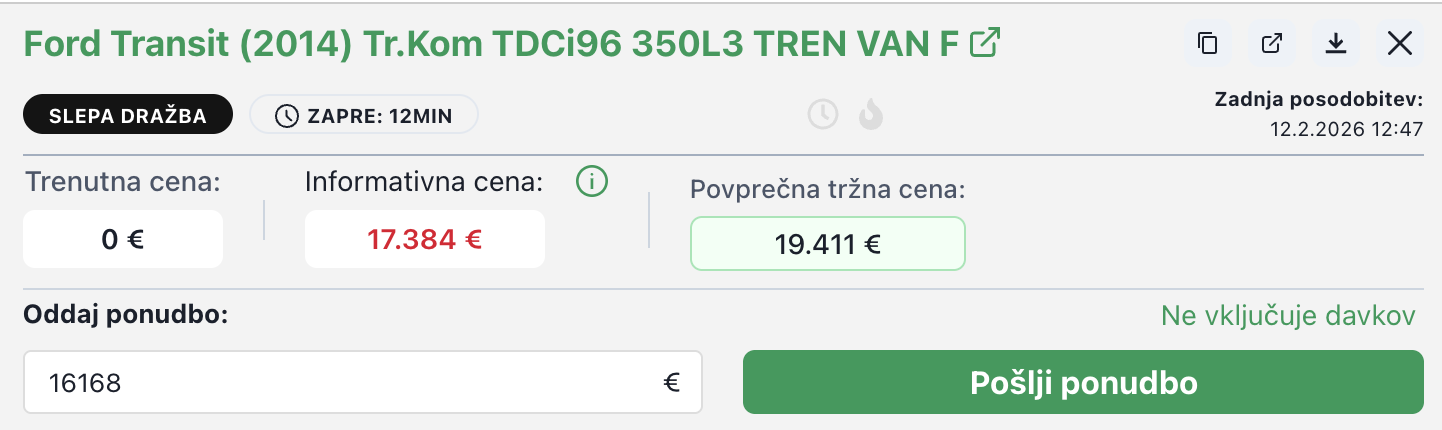1442x430 pixels.
Task: Copy the listing with the copy icon
Action: click(x=1208, y=43)
